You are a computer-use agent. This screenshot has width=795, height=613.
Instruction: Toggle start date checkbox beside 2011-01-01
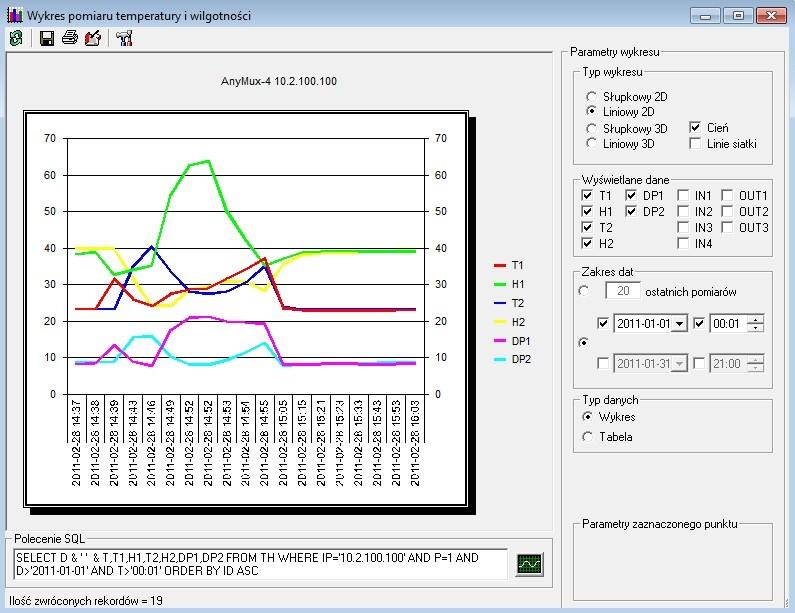point(603,323)
